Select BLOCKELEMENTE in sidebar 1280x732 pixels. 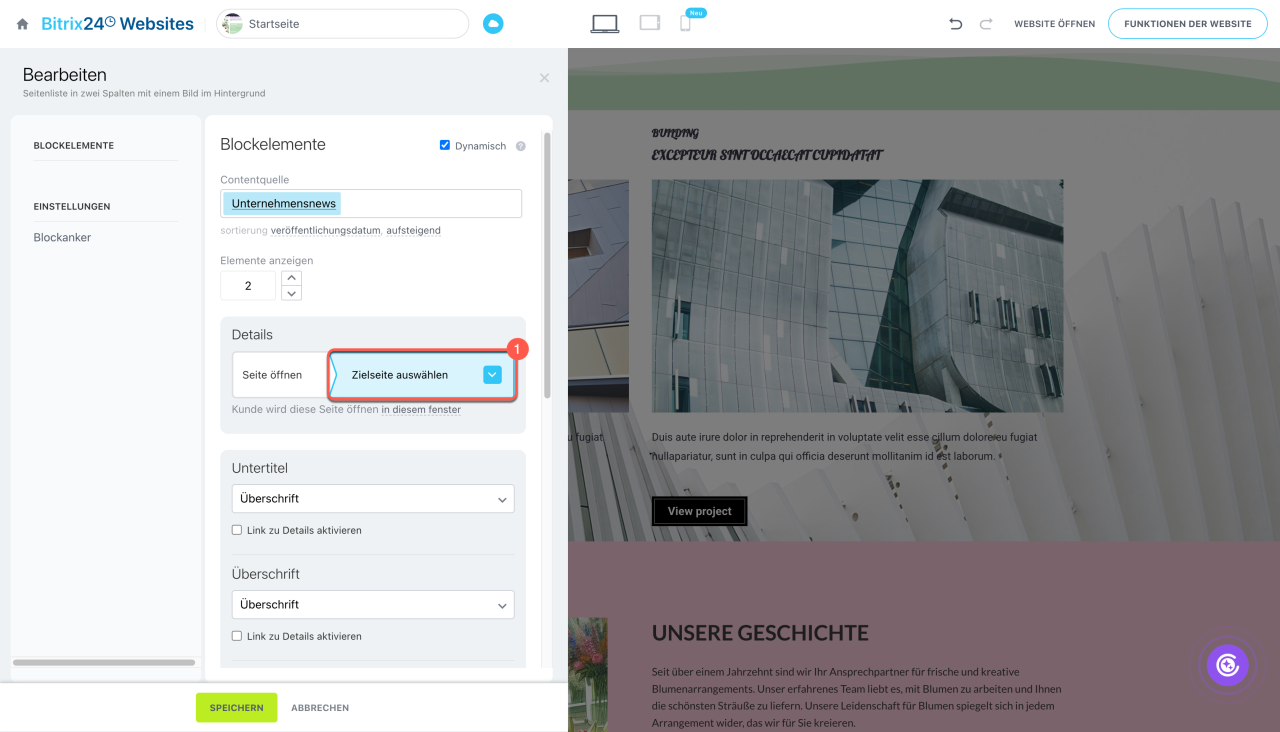pos(74,146)
